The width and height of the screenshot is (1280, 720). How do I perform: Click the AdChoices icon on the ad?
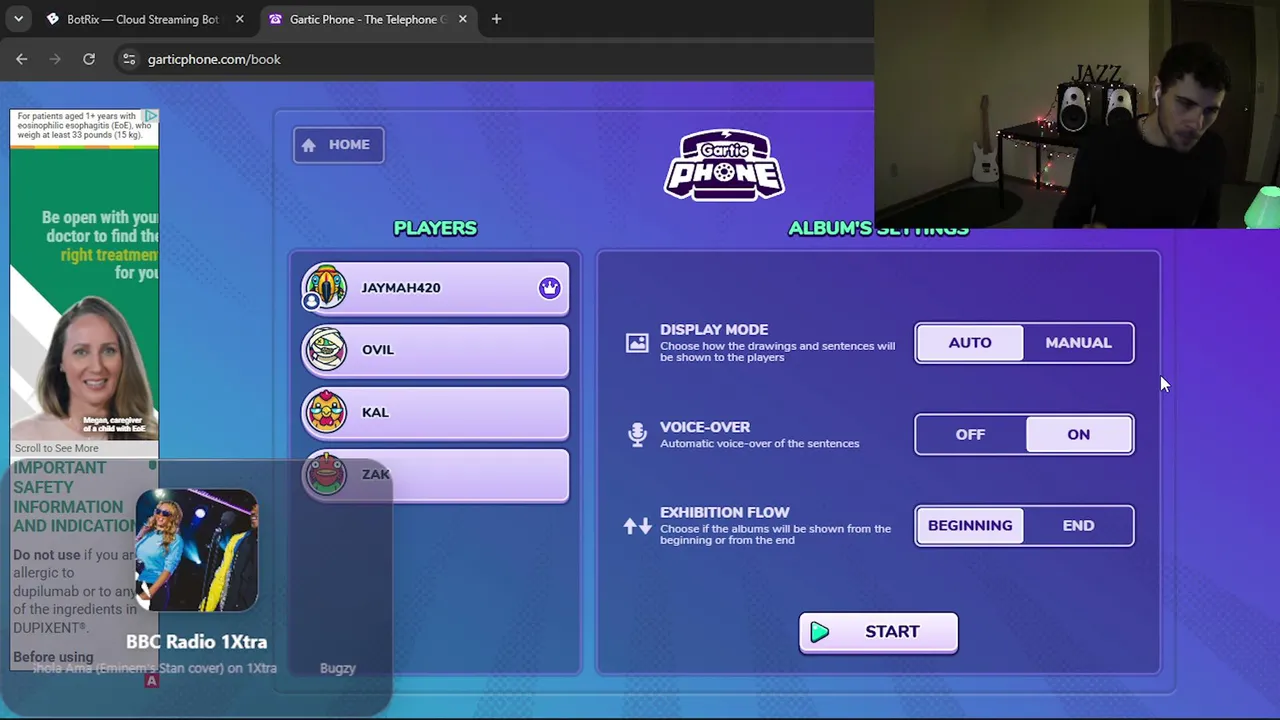[x=150, y=117]
